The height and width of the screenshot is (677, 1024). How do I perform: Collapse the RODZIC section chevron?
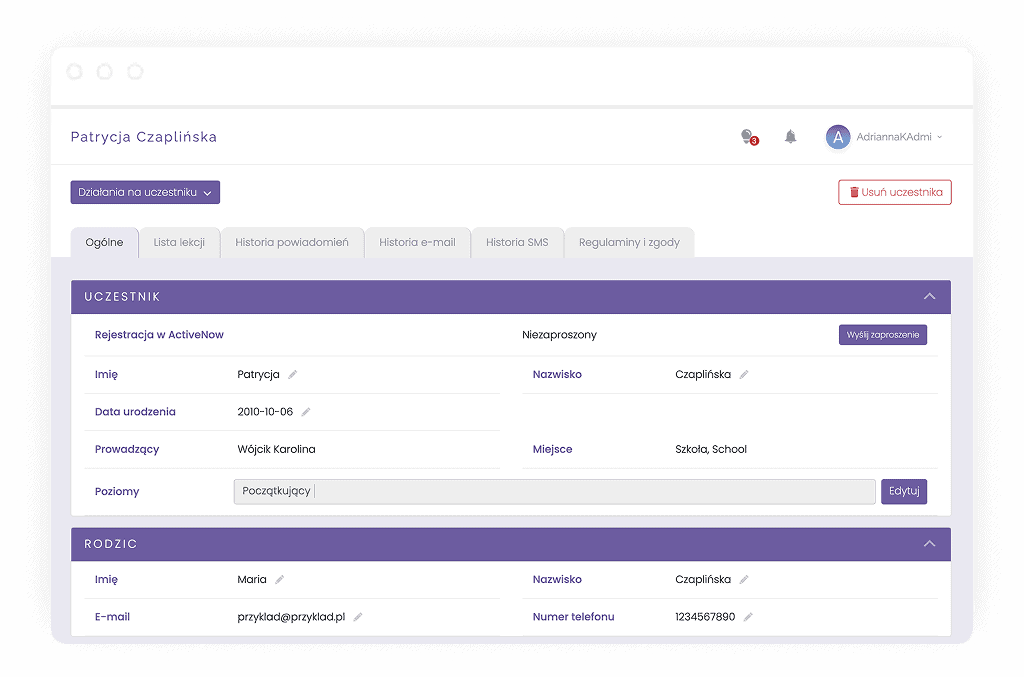click(929, 544)
